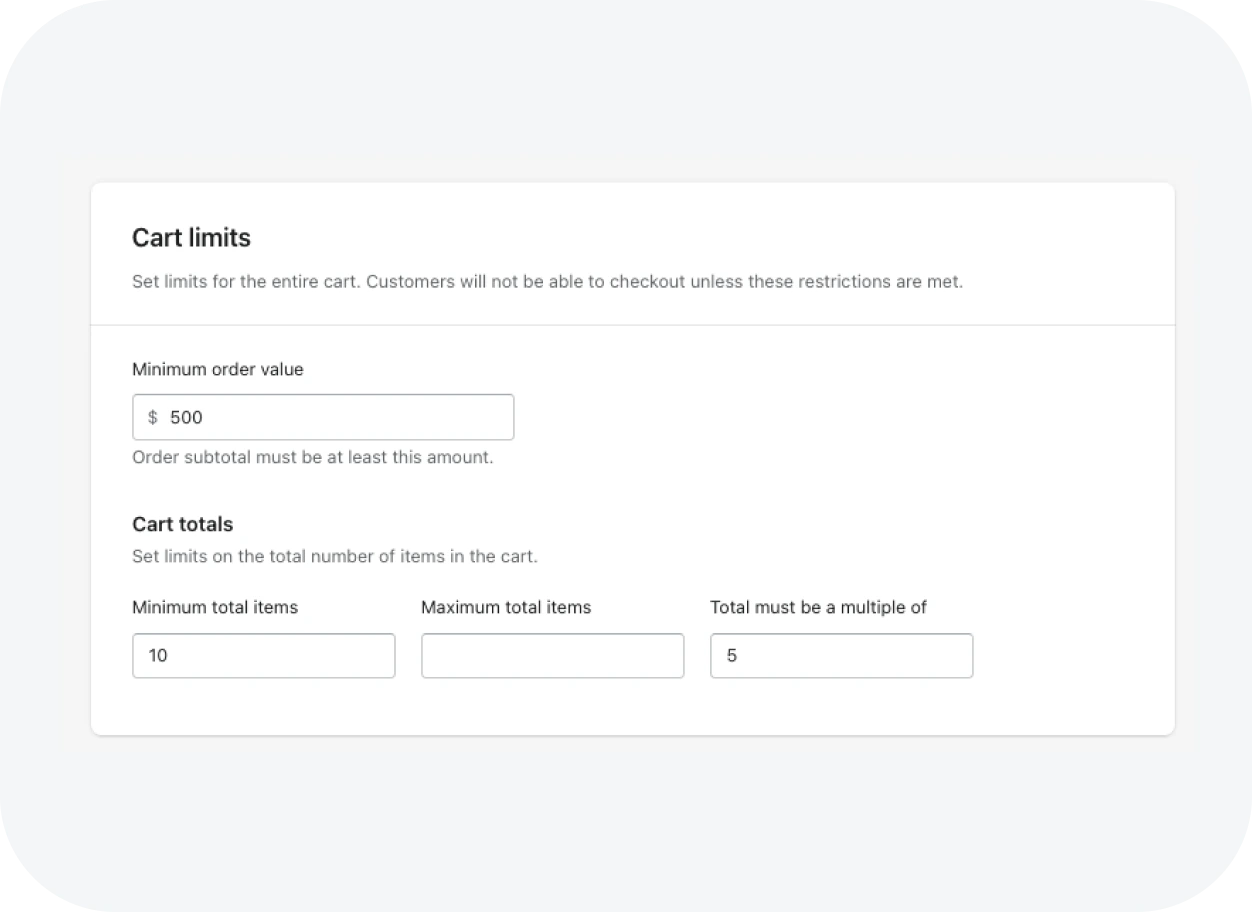
Task: Click the "Cart limits" heading
Action: pyautogui.click(x=191, y=238)
